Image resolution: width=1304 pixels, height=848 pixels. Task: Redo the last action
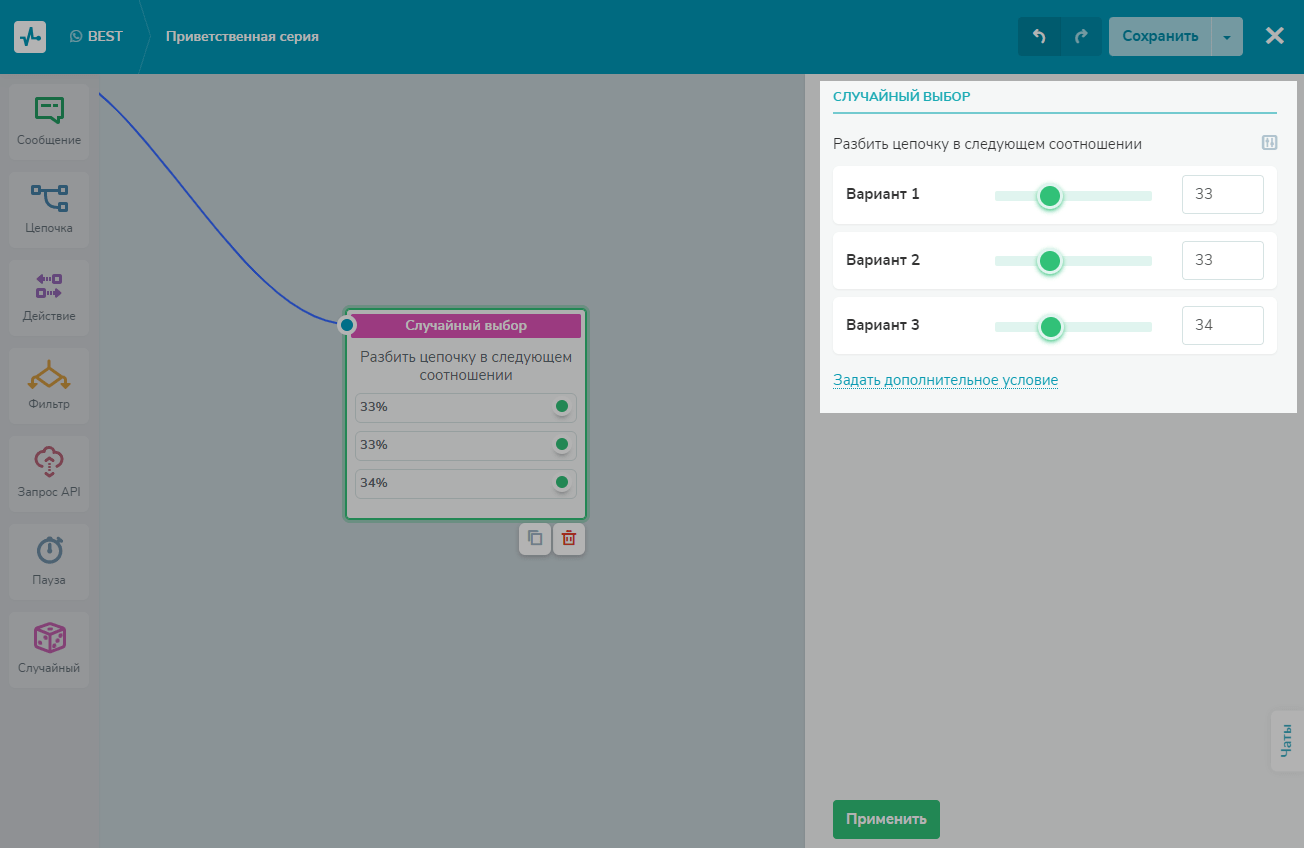click(x=1081, y=36)
